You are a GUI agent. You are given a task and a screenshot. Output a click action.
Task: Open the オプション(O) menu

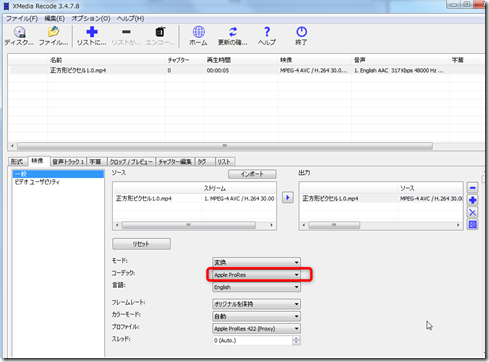91,18
